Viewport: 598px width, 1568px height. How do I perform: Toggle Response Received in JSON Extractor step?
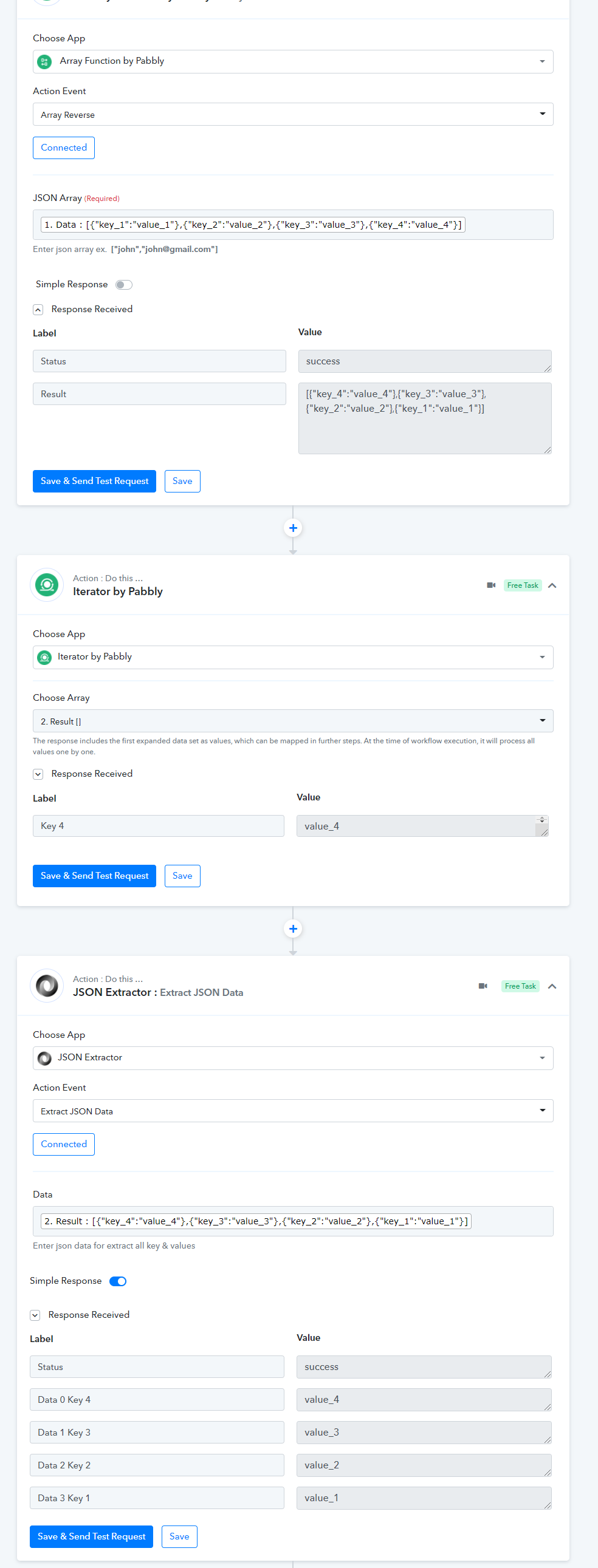tap(35, 1315)
